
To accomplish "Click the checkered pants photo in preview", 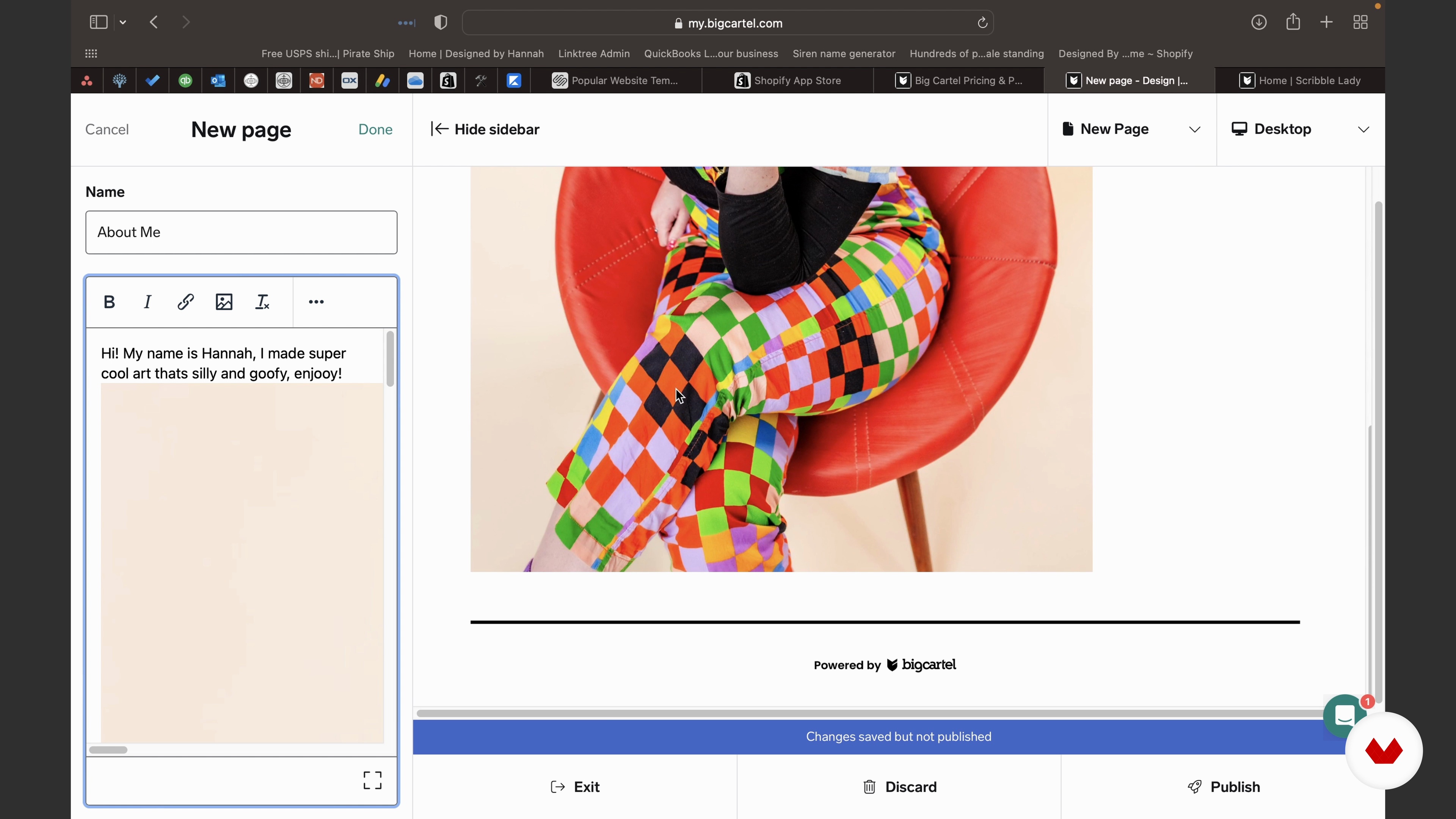I will tap(781, 369).
